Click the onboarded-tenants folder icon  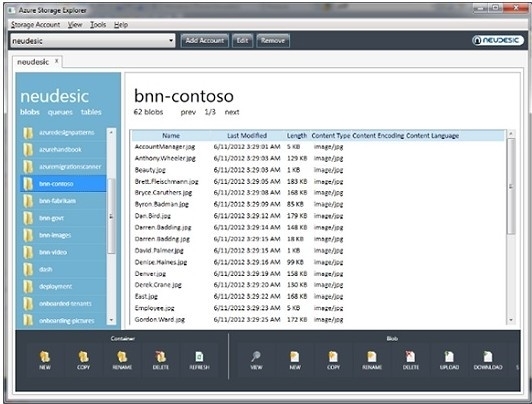(28, 304)
